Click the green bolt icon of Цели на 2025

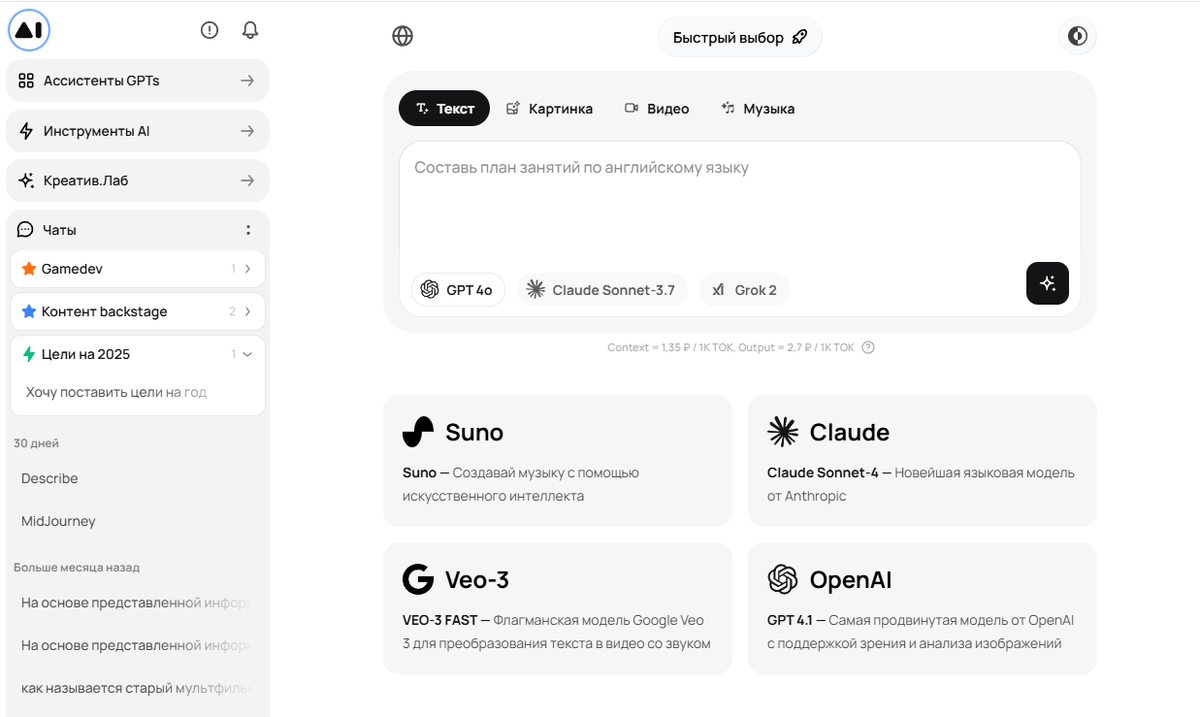[x=29, y=354]
